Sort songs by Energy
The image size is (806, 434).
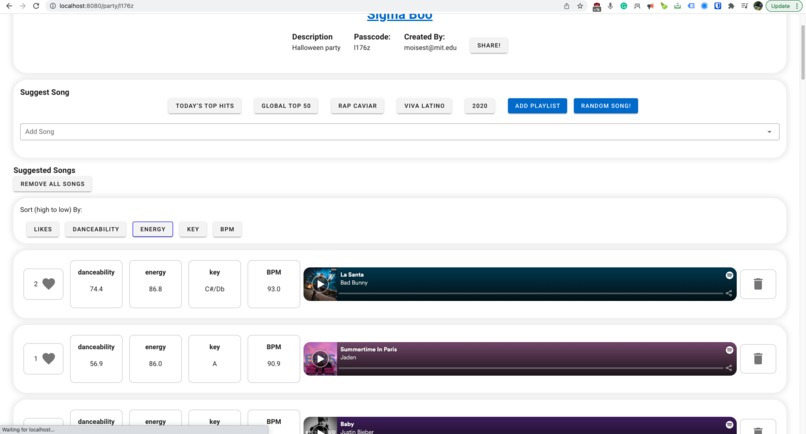pyautogui.click(x=153, y=229)
